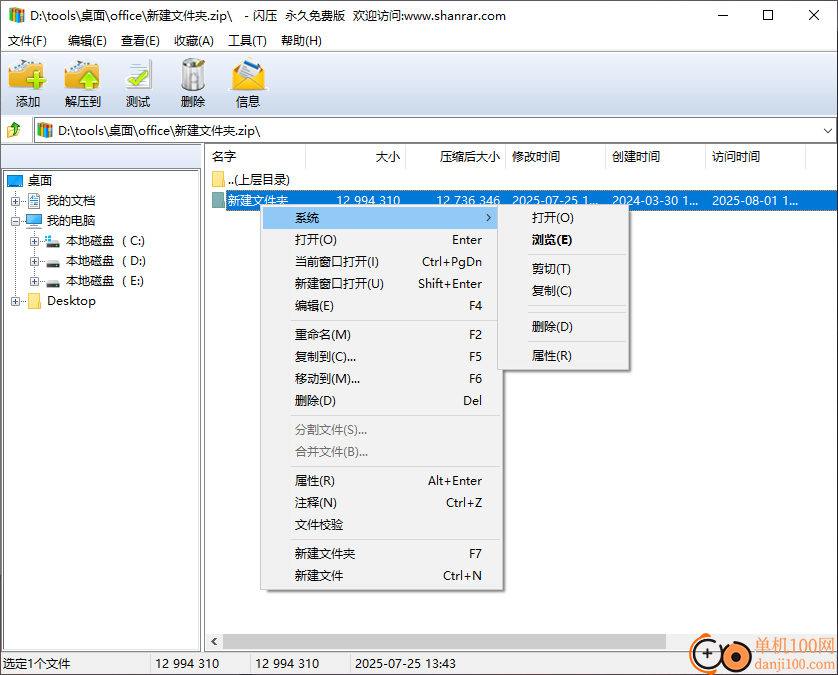Click the archive icon in address bar
Viewport: 838px width, 675px height.
point(45,130)
